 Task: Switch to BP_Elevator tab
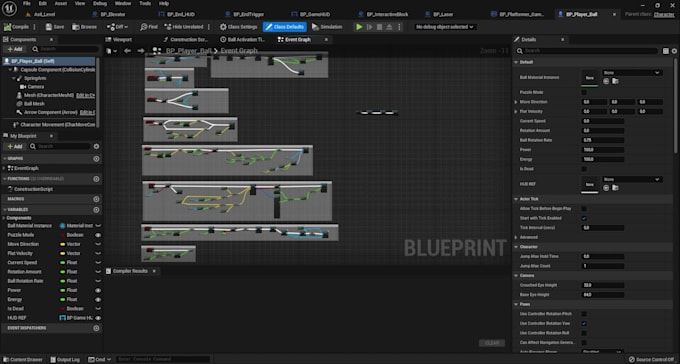click(x=113, y=14)
